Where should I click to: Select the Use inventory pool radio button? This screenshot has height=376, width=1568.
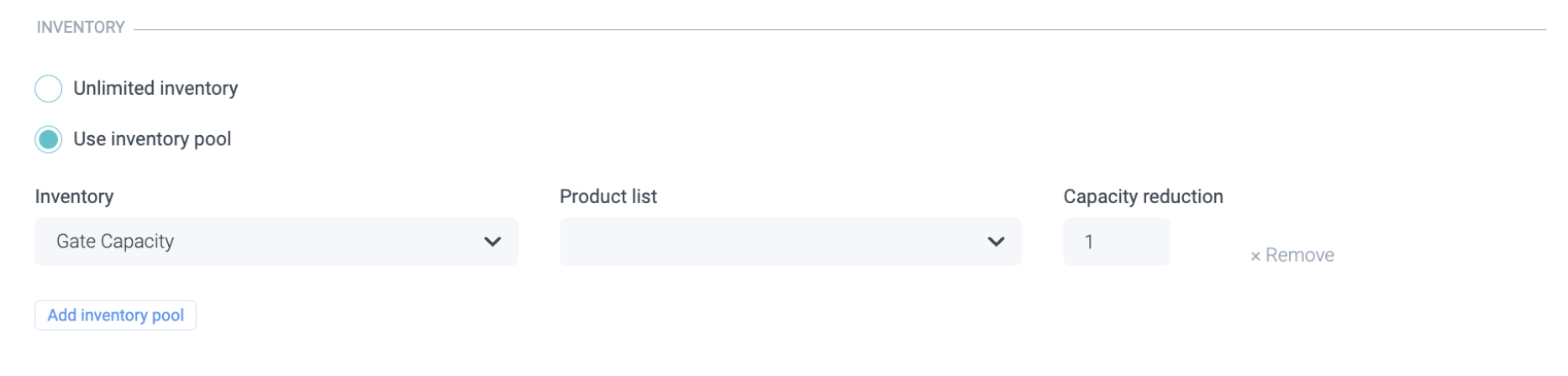(49, 139)
